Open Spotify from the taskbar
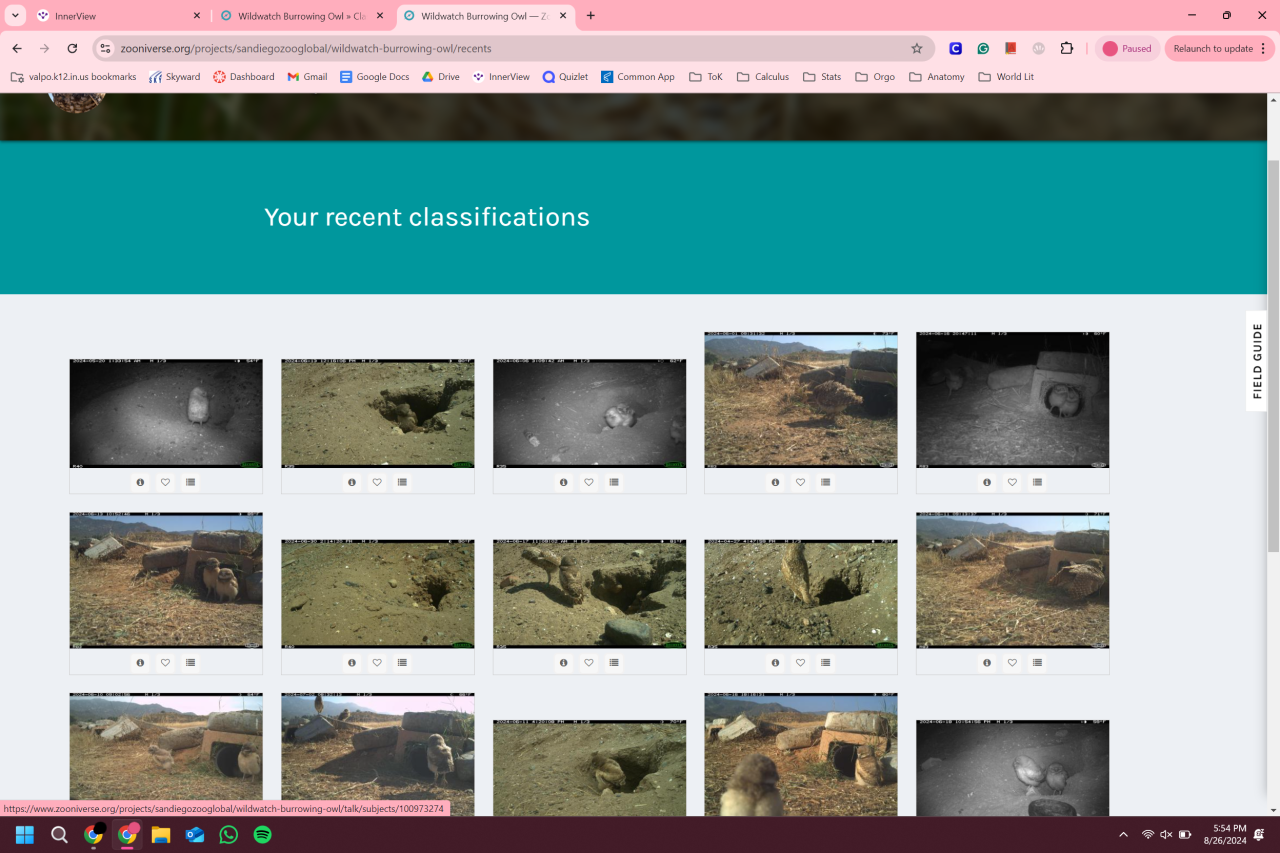The width and height of the screenshot is (1280, 853). [262, 834]
